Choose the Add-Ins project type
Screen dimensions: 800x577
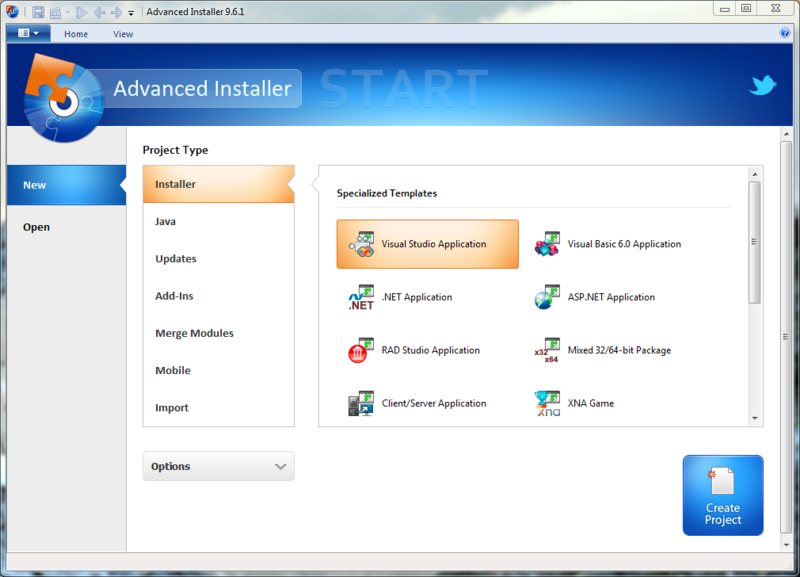[x=218, y=296]
